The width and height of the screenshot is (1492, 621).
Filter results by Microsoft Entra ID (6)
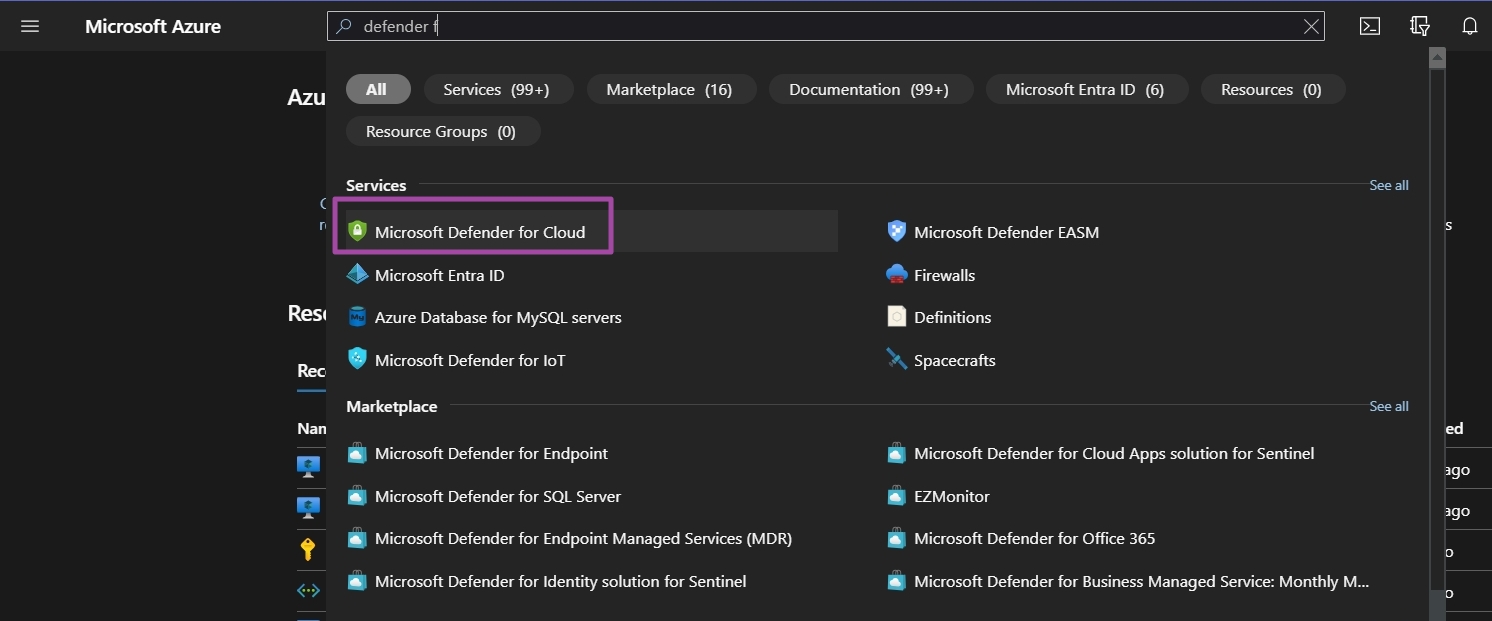1085,89
